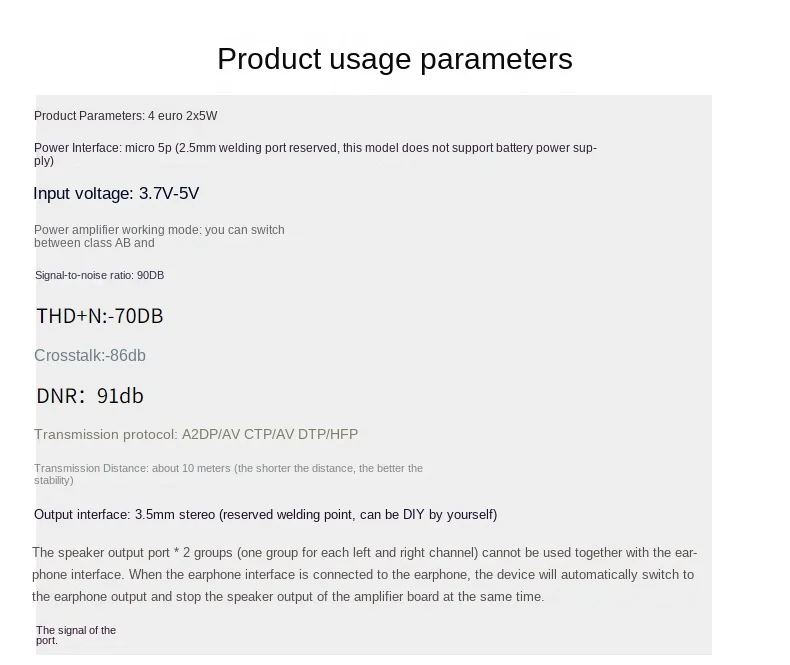Click the "Product usage parameters" heading
The width and height of the screenshot is (790, 665).
click(x=394, y=59)
